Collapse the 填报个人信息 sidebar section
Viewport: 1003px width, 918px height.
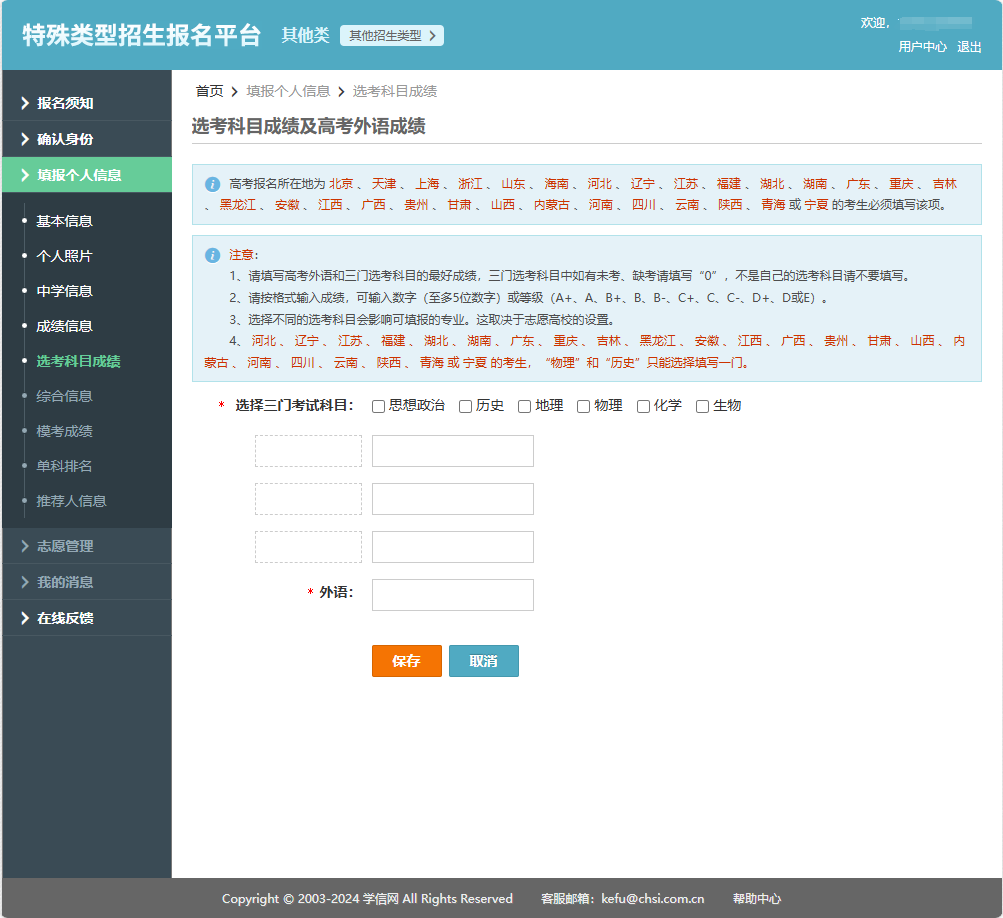coord(79,175)
